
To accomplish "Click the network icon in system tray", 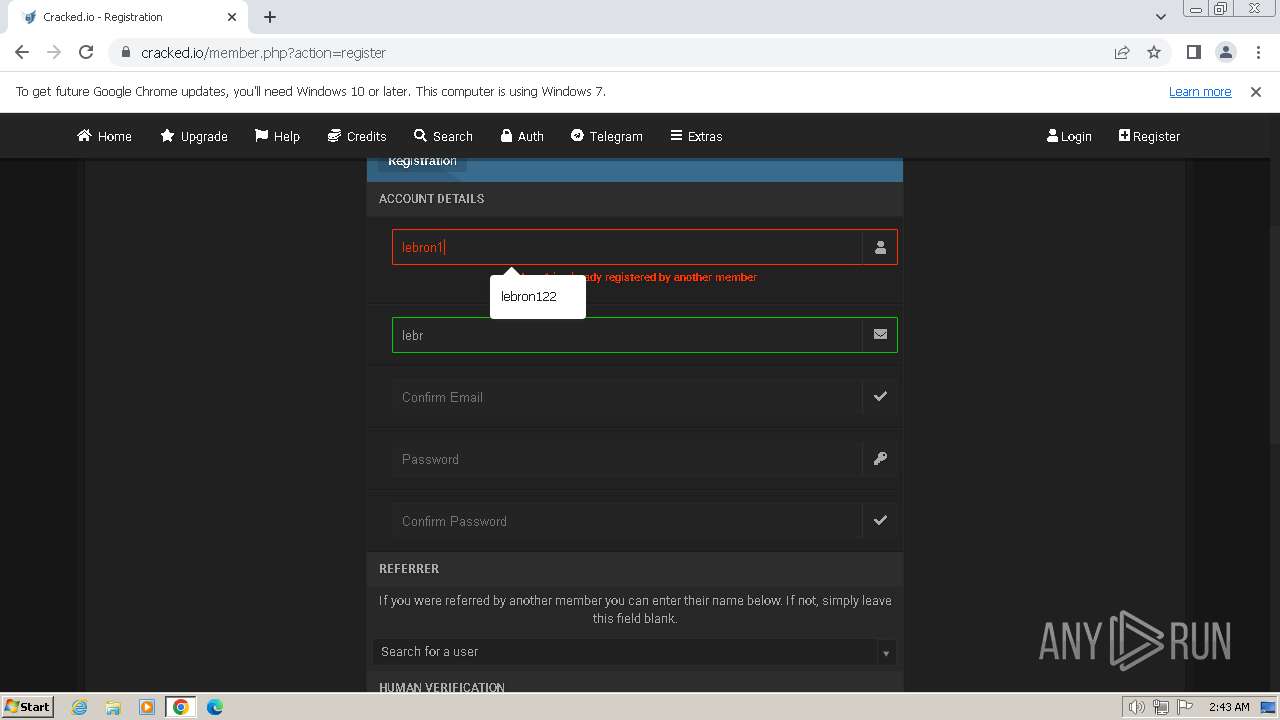I will [1161, 707].
